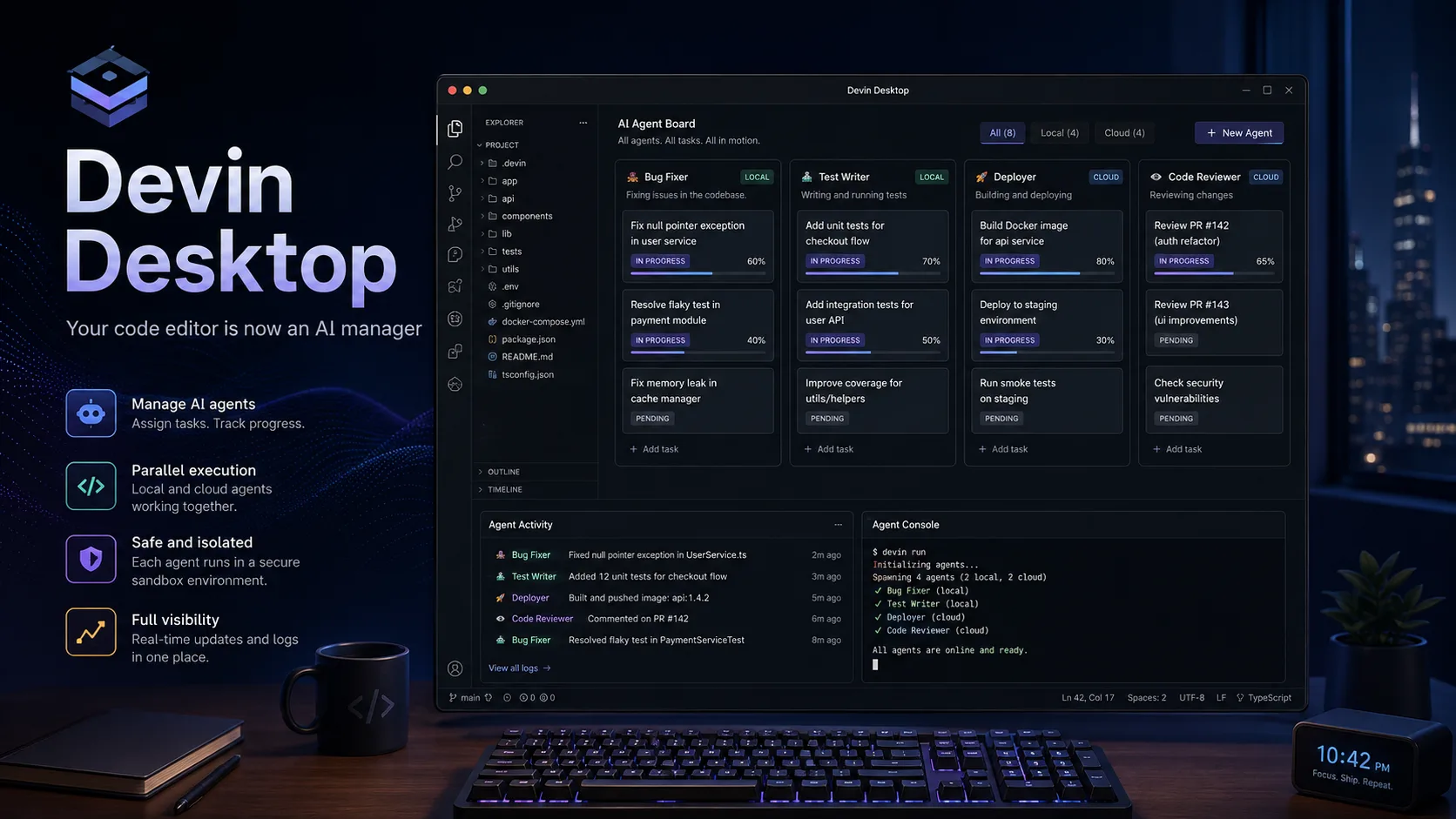The image size is (1456, 819).
Task: Open the Agent Activity three-dot menu
Action: [x=838, y=525]
